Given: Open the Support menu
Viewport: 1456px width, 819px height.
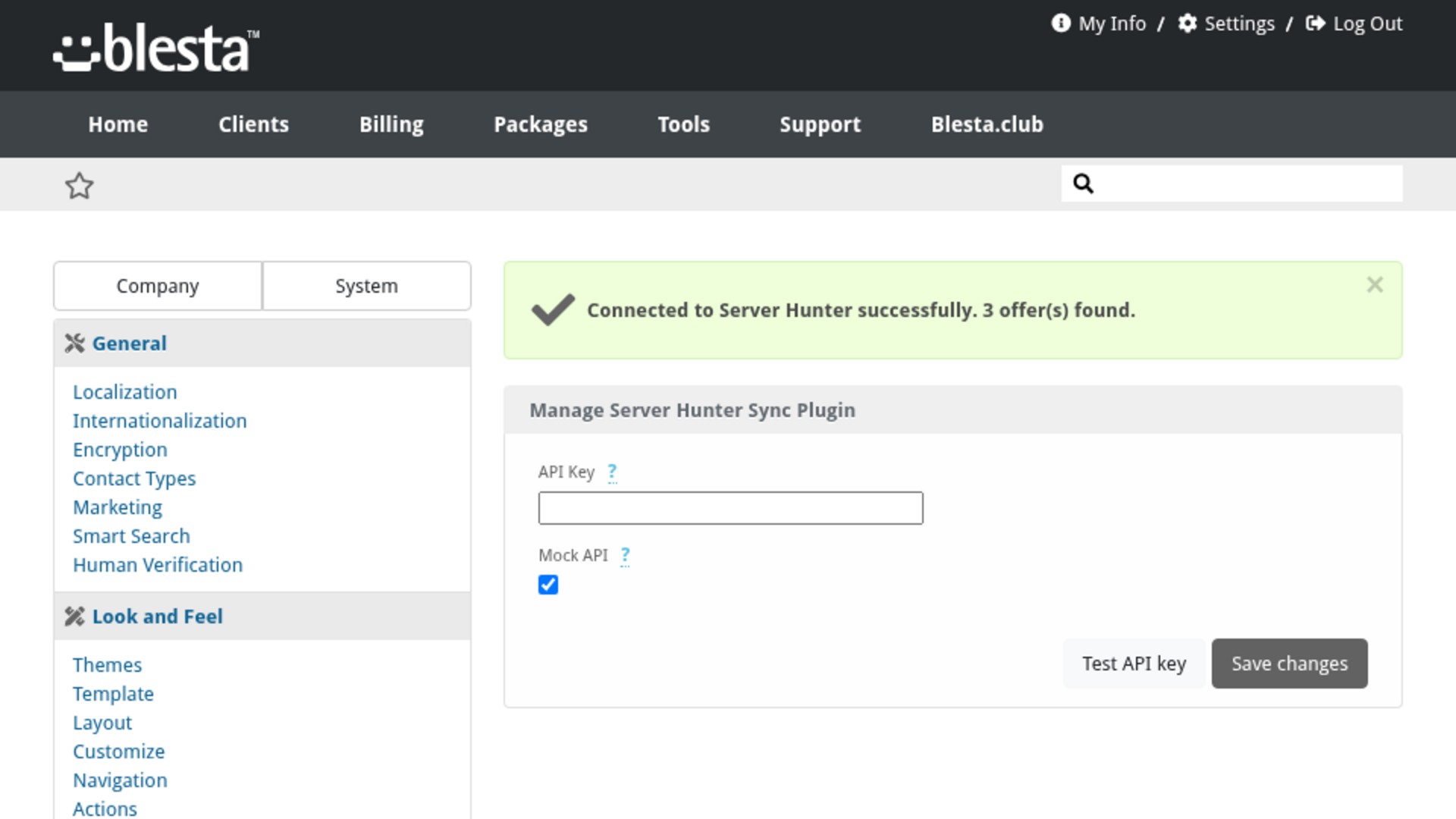Looking at the screenshot, I should (821, 124).
